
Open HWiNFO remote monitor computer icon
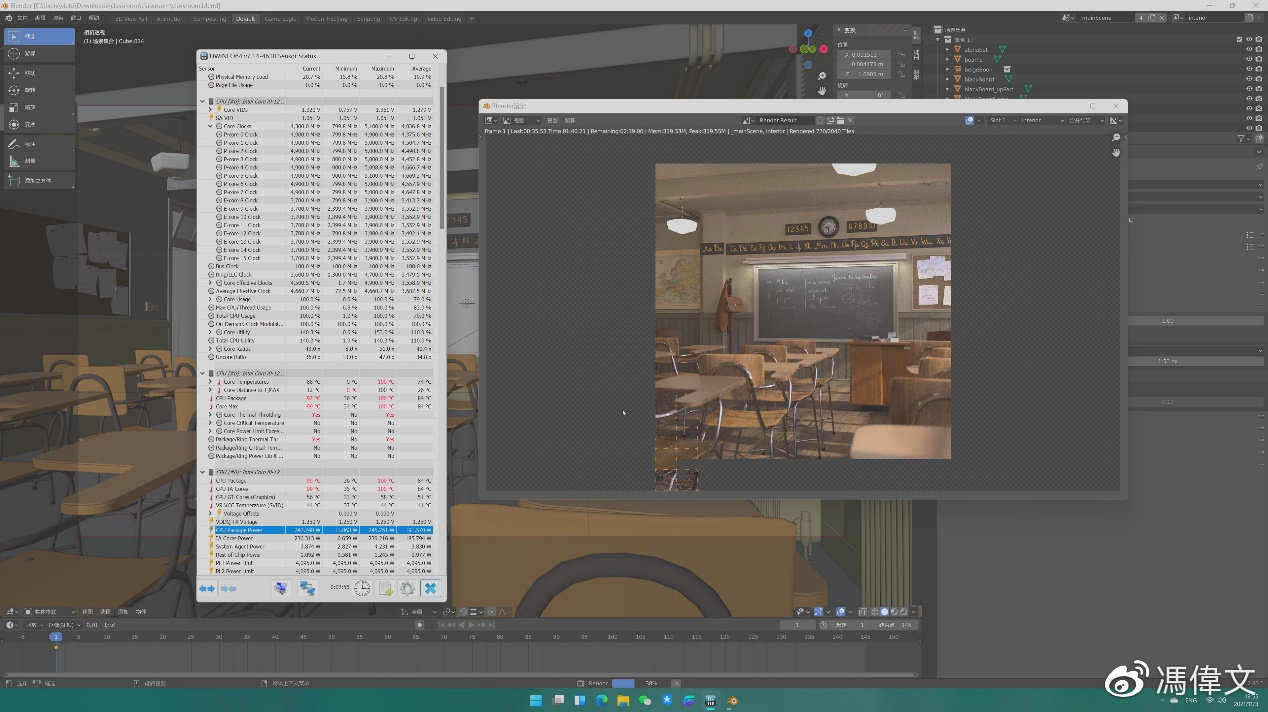click(x=281, y=589)
